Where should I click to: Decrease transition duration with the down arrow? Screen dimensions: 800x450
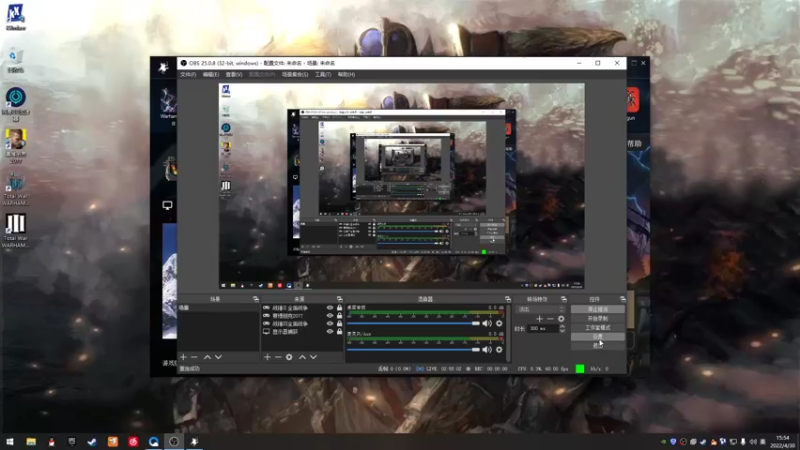click(562, 331)
